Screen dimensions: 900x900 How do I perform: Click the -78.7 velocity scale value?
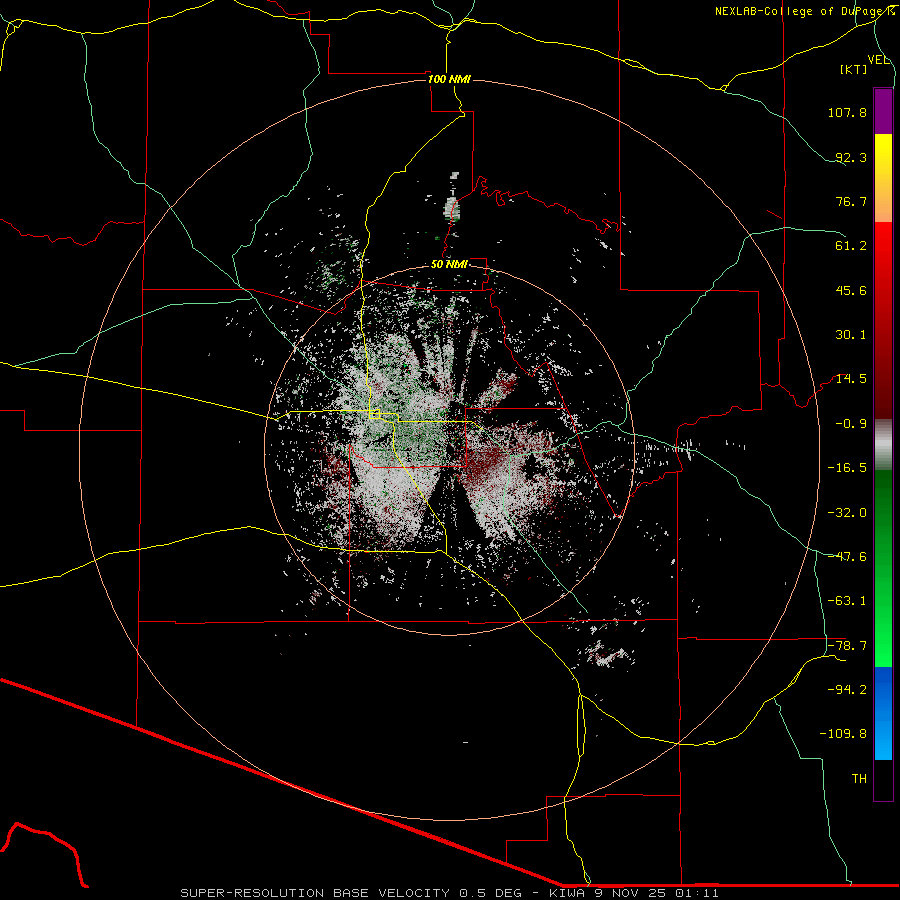pos(847,646)
